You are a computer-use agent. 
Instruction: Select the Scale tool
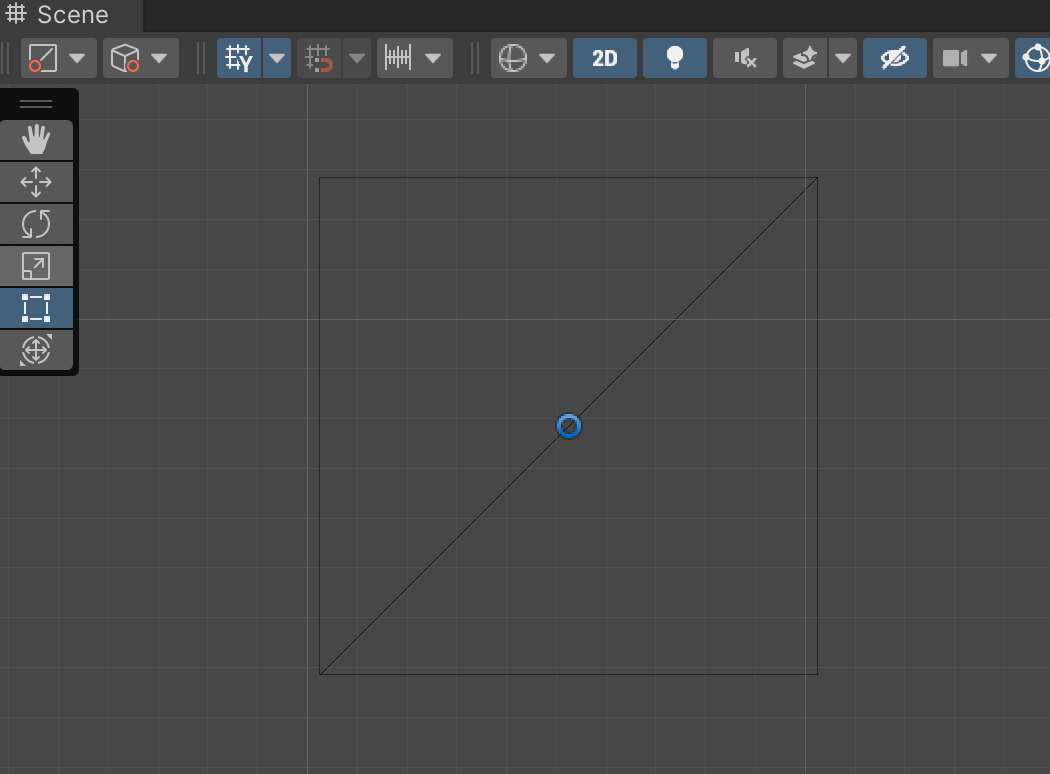36,266
